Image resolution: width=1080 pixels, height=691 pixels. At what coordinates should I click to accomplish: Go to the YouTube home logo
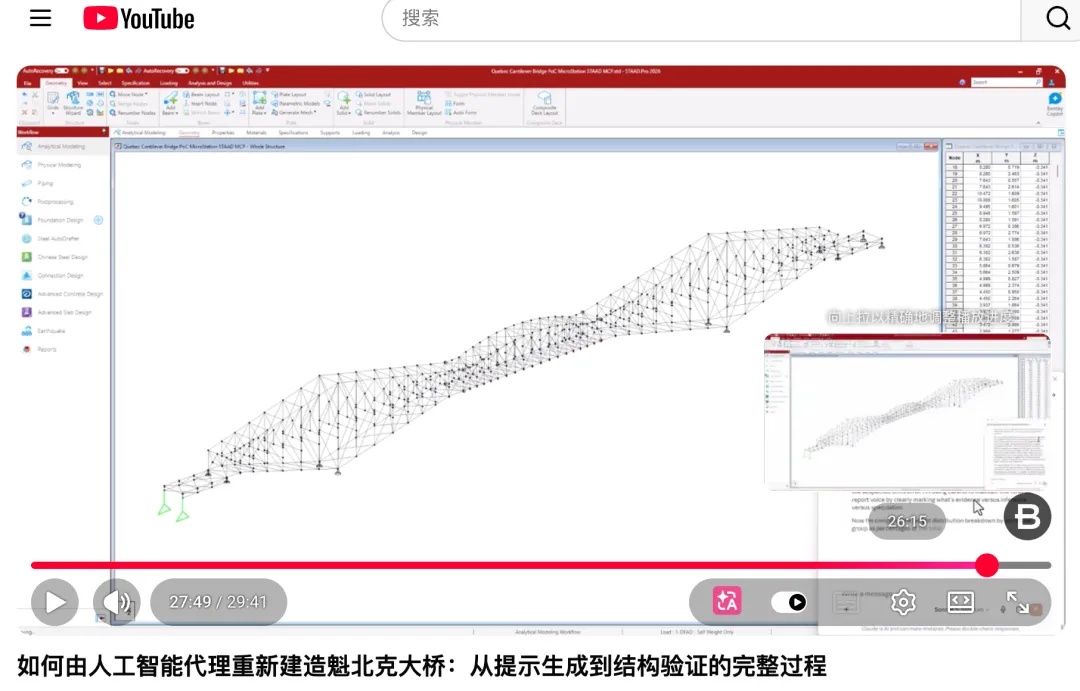coord(138,19)
